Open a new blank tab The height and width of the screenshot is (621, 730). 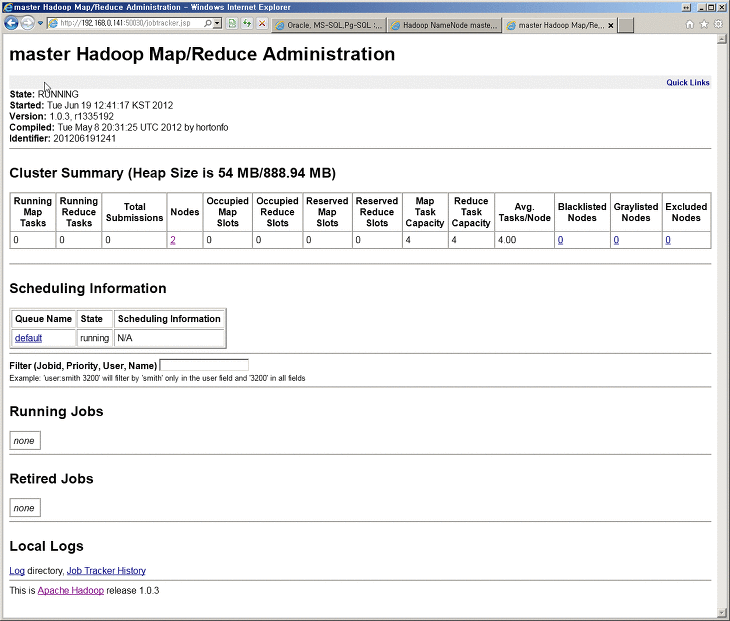click(625, 25)
